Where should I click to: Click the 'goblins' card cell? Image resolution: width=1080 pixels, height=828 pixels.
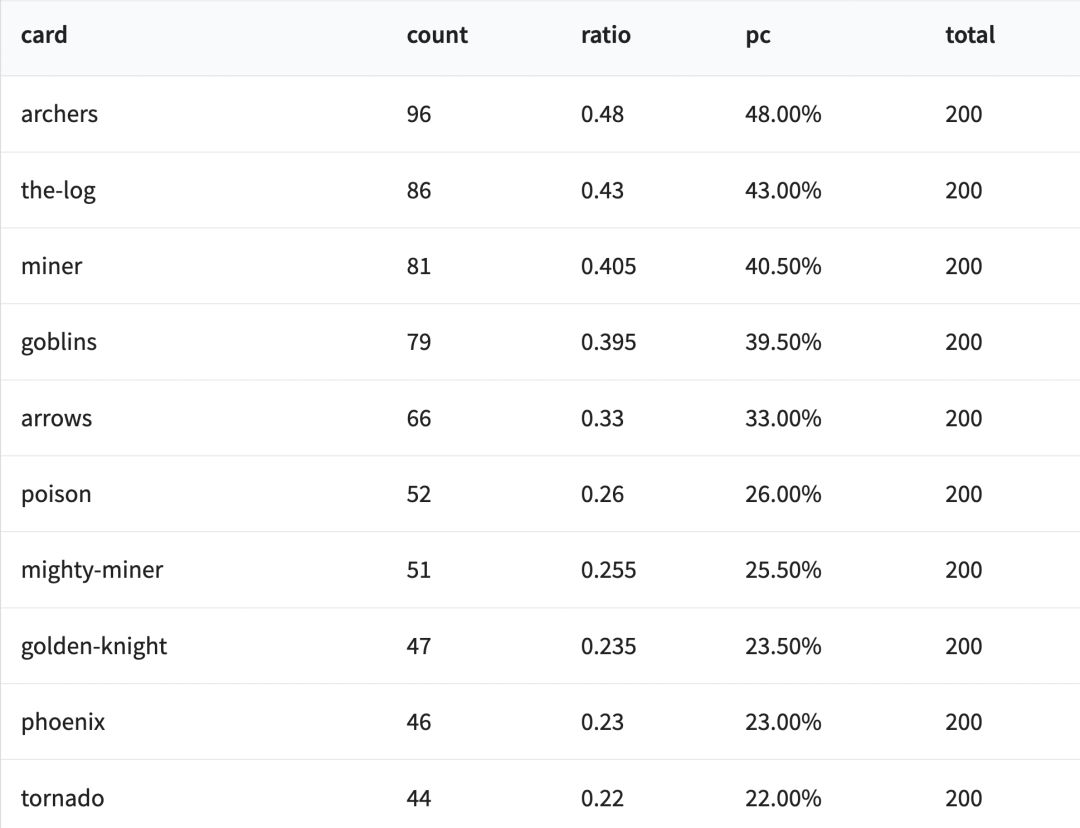[x=59, y=342]
